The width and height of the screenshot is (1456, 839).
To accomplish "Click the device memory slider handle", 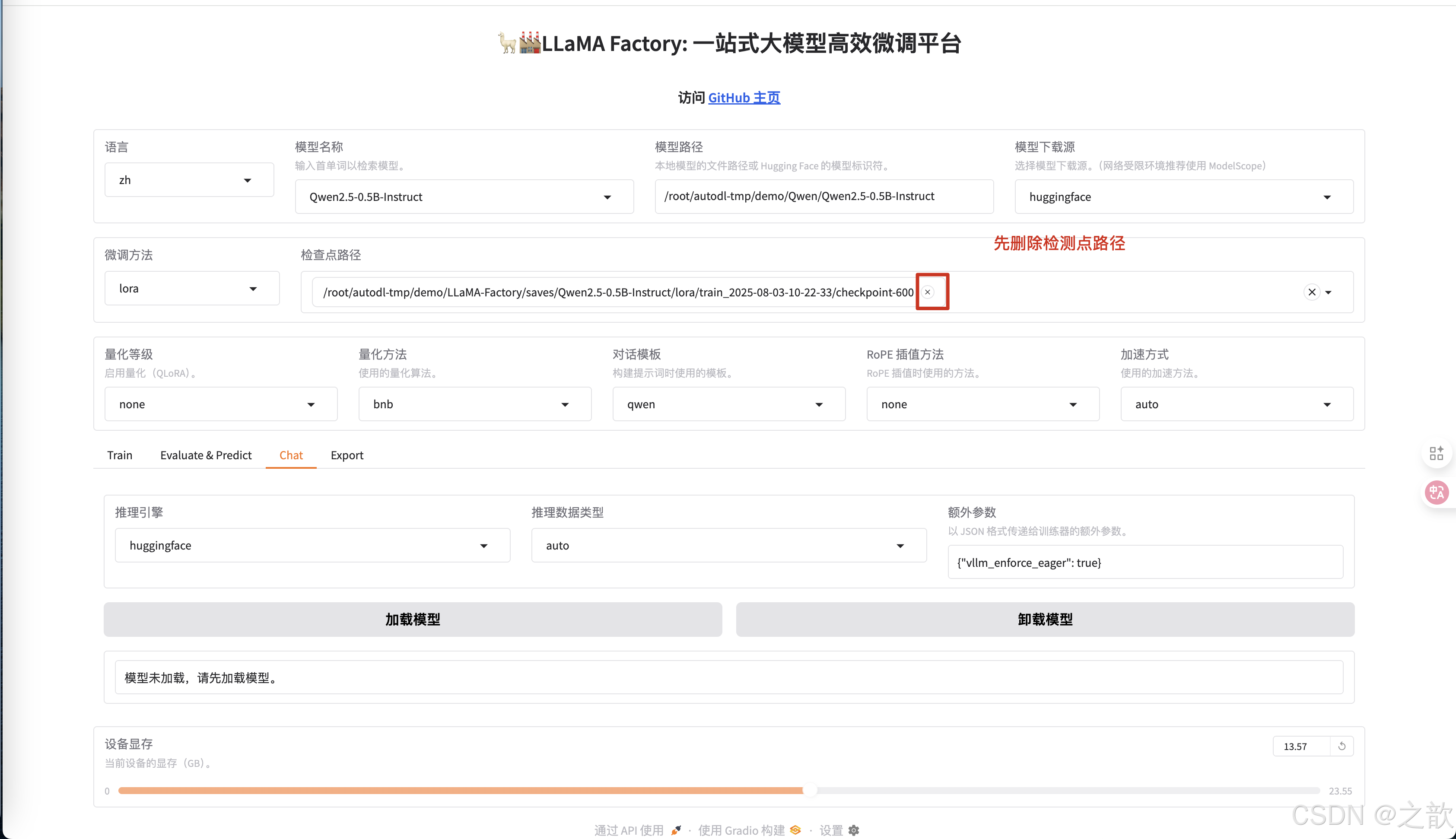I will click(x=810, y=791).
